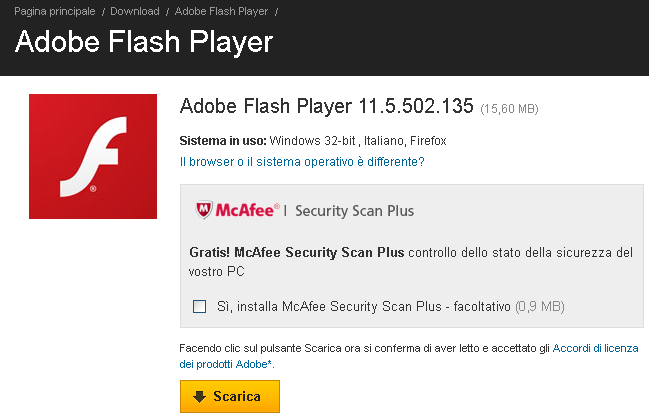Viewport: 649px width, 419px height.
Task: Go to the 'Download' breadcrumb
Action: click(135, 11)
